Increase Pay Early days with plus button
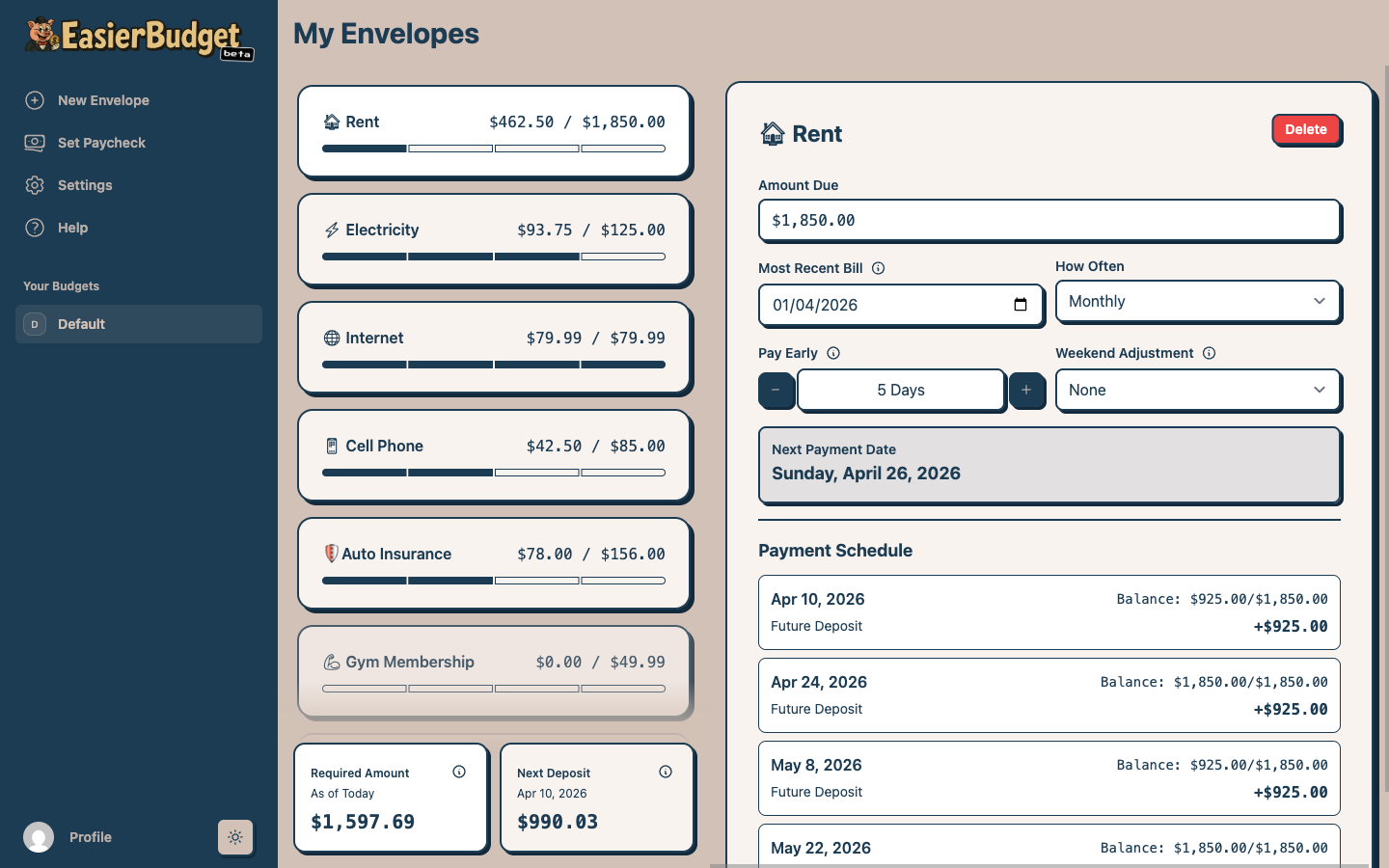The image size is (1389, 868). pyautogui.click(x=1027, y=390)
